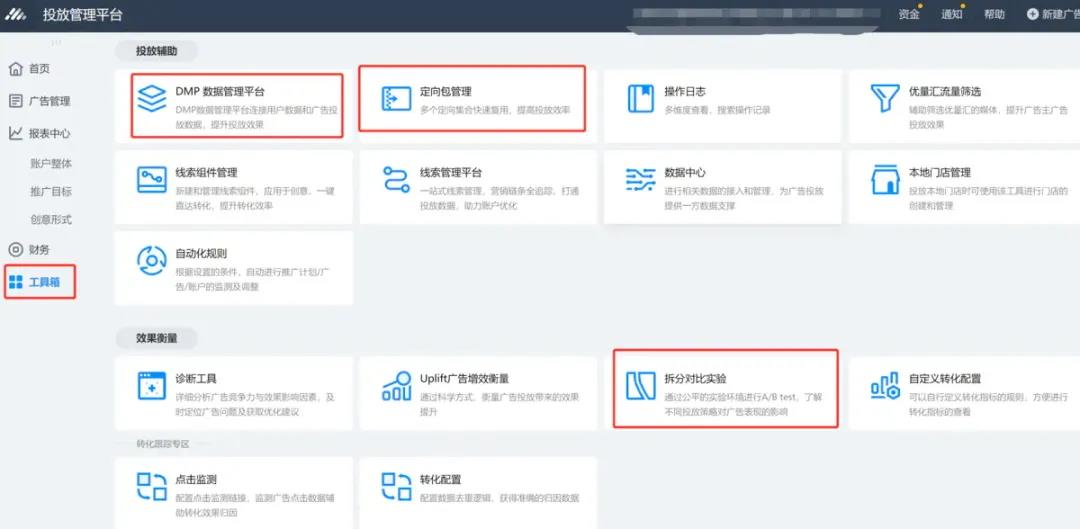The height and width of the screenshot is (529, 1080).
Task: Click the 操作日志 book icon
Action: 641,98
